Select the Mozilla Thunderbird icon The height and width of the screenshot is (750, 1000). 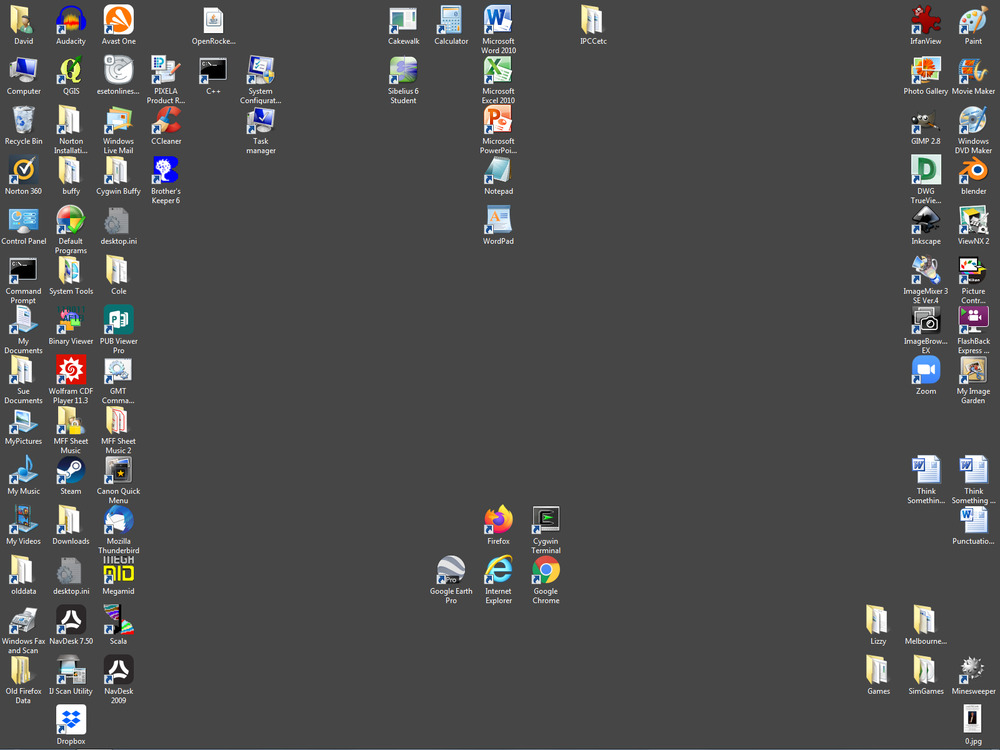[118, 520]
